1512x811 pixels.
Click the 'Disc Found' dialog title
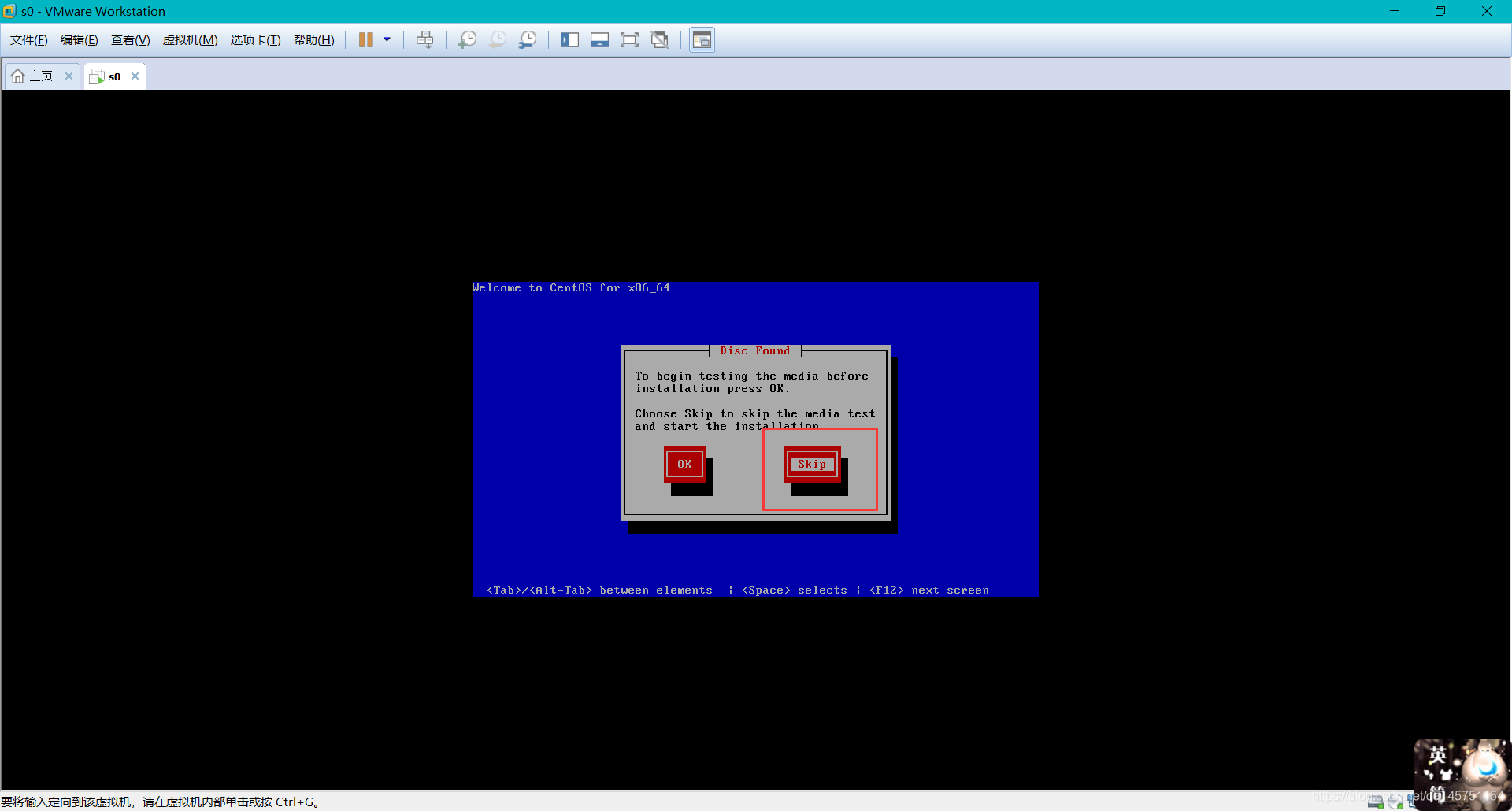(754, 351)
